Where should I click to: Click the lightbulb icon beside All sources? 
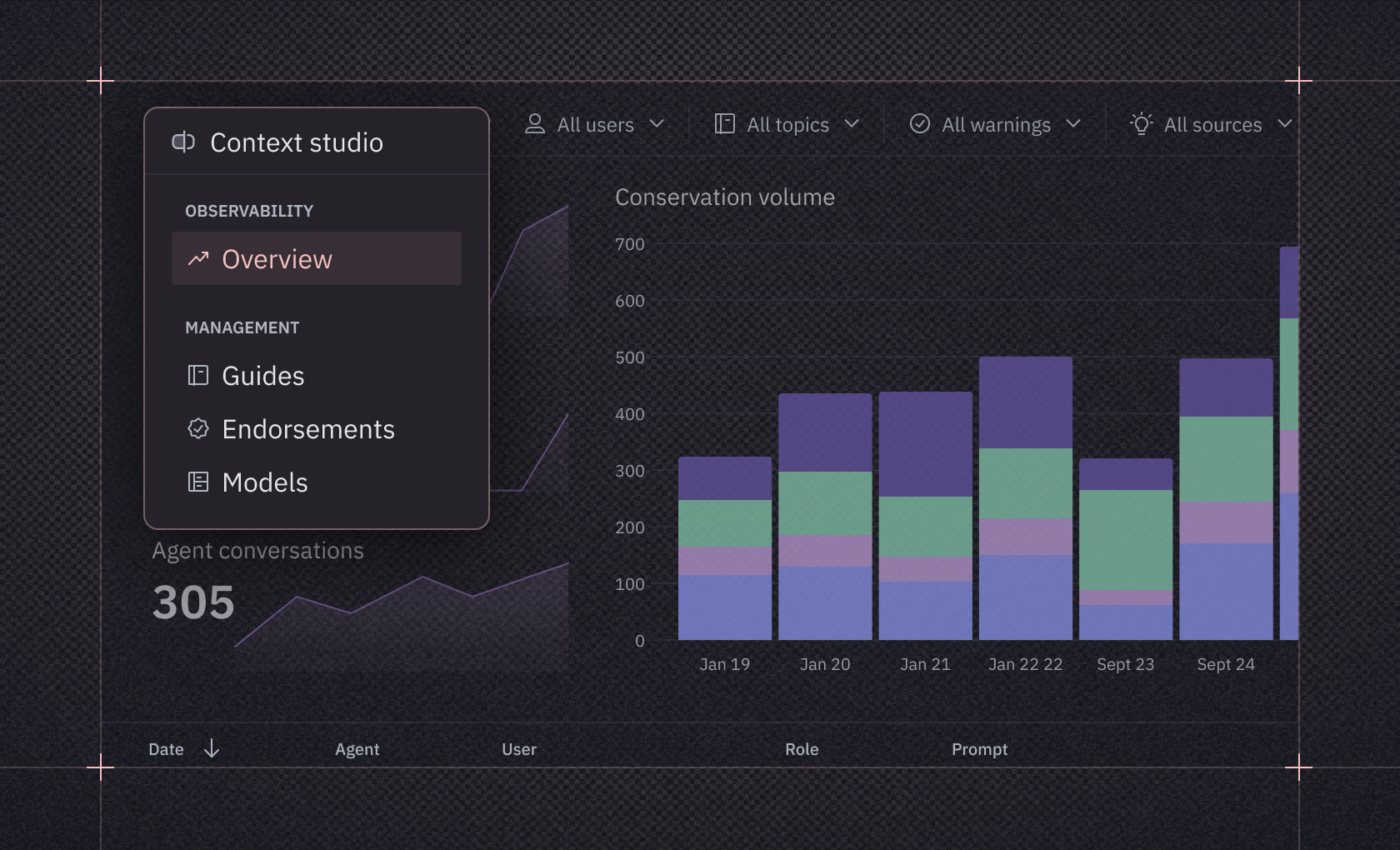[x=1142, y=123]
